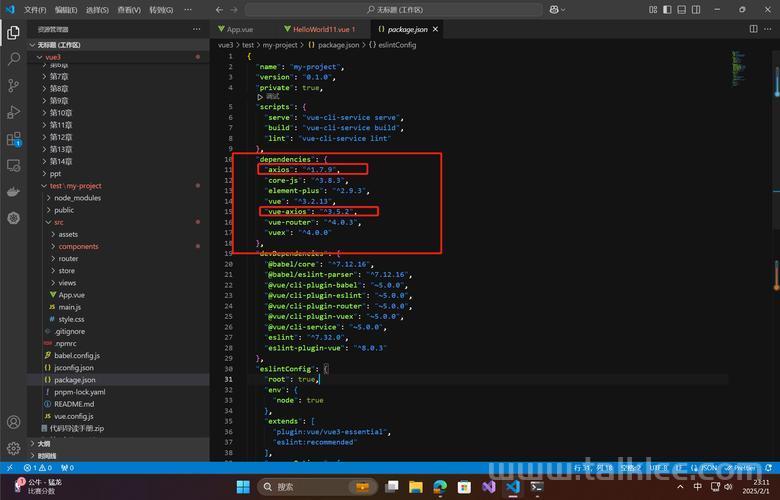780x500 pixels.
Task: Open the Manage gear in activity bar
Action: pos(13,448)
